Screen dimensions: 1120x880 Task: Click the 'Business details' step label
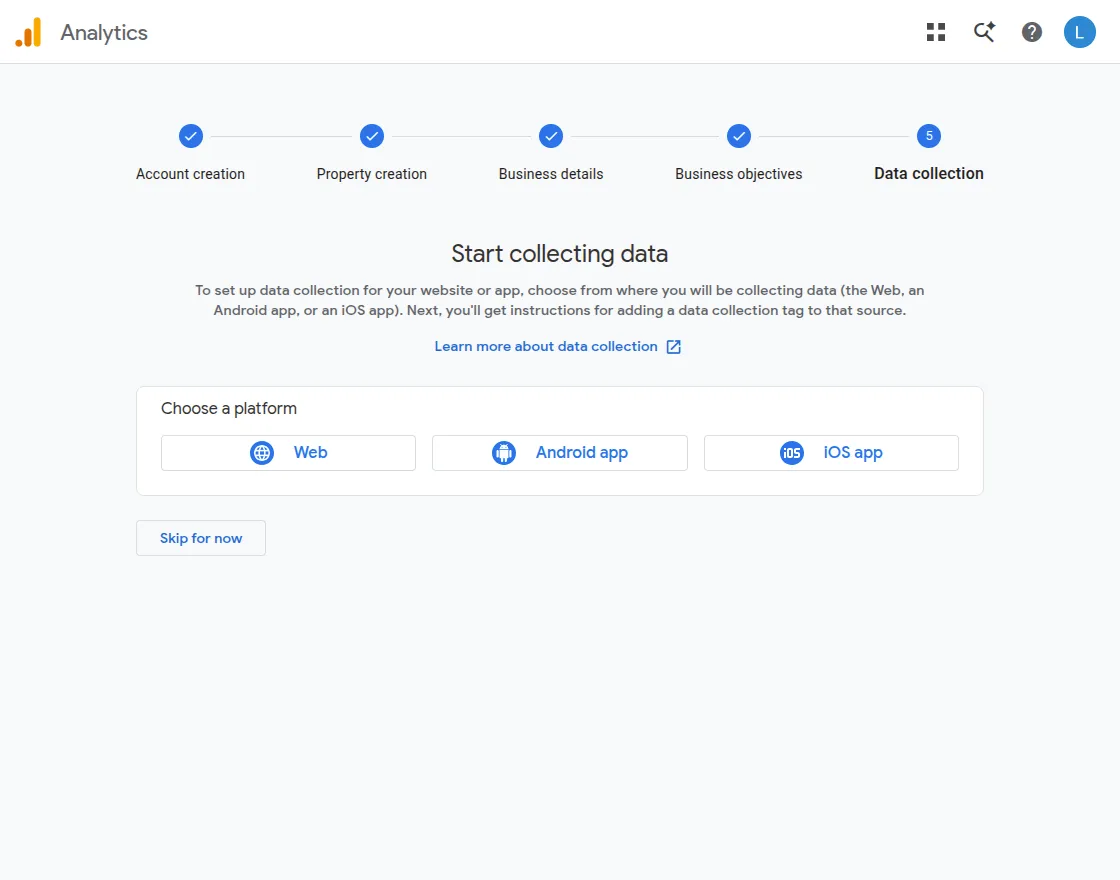pyautogui.click(x=551, y=174)
